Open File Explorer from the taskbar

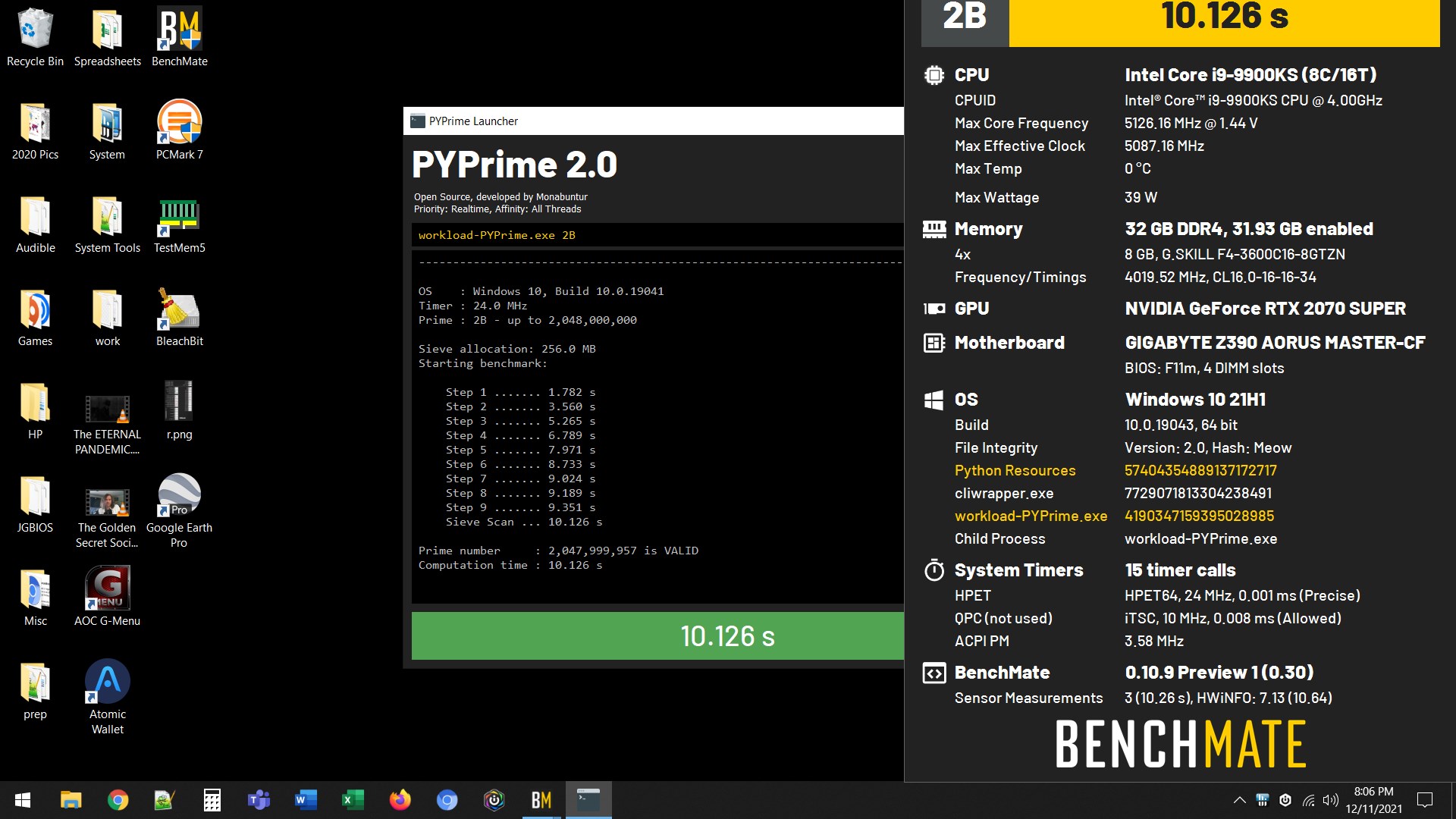[71, 800]
